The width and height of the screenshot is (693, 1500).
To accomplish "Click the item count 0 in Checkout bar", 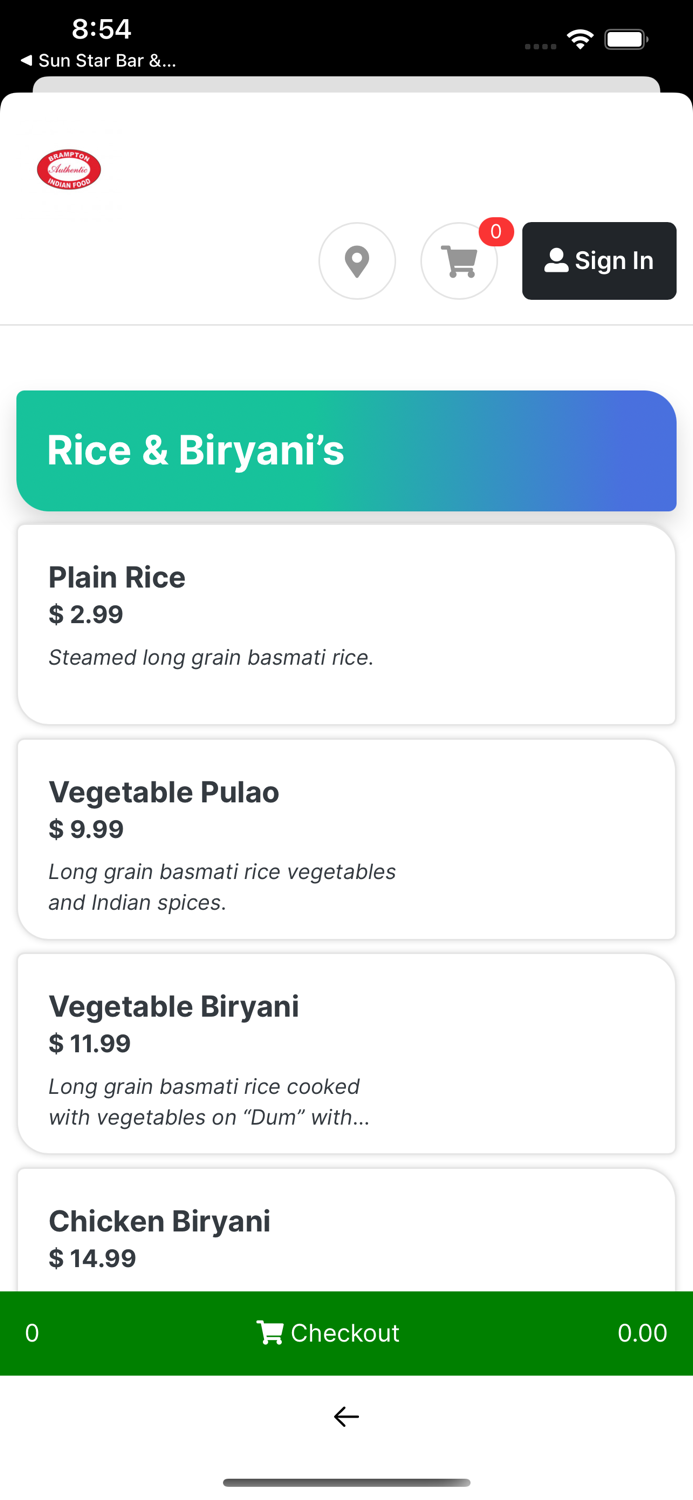I will point(31,1332).
